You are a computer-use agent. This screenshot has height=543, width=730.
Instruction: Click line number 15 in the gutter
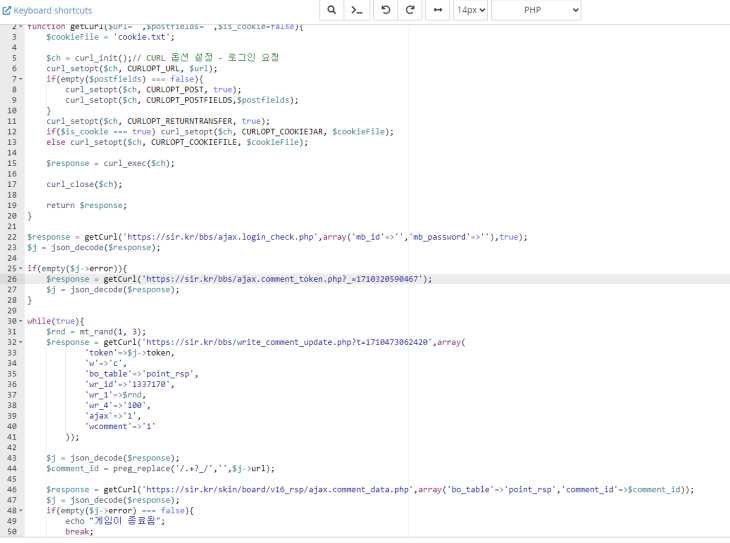pyautogui.click(x=11, y=163)
